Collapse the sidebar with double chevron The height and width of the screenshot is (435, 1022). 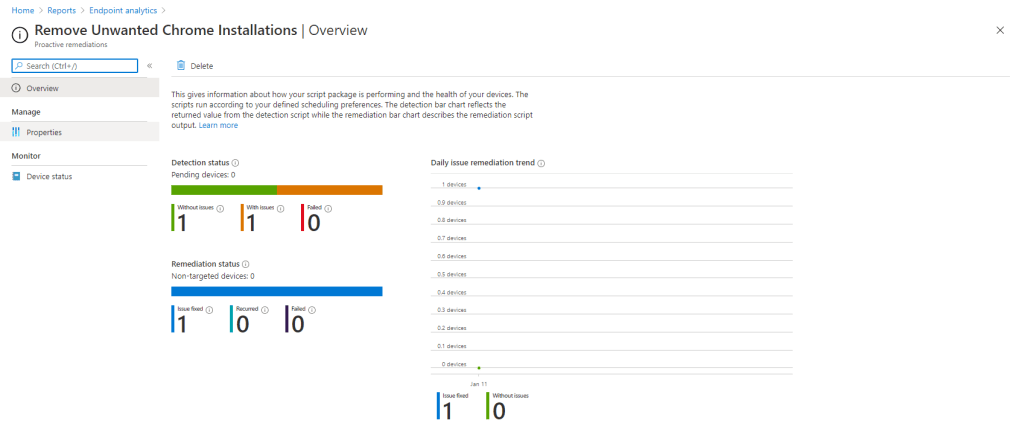tap(149, 66)
